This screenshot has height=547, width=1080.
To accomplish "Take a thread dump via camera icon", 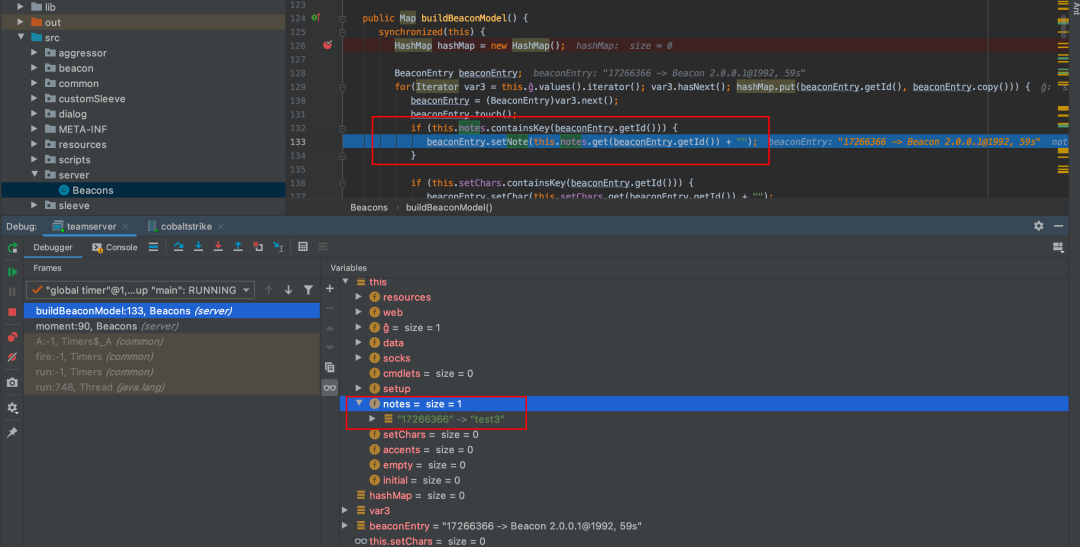I will (x=12, y=382).
